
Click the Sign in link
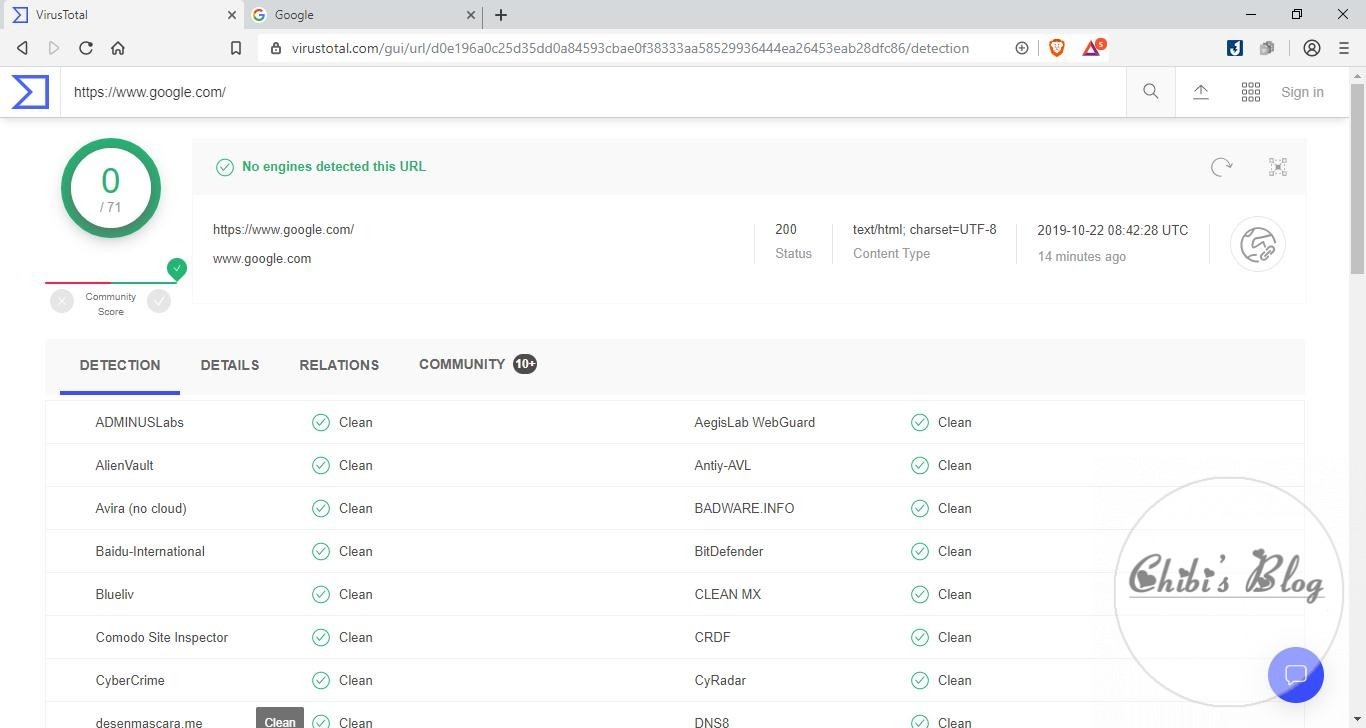[x=1302, y=92]
